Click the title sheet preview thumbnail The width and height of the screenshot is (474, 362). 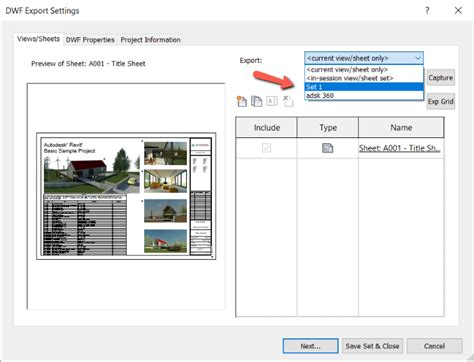coord(126,196)
